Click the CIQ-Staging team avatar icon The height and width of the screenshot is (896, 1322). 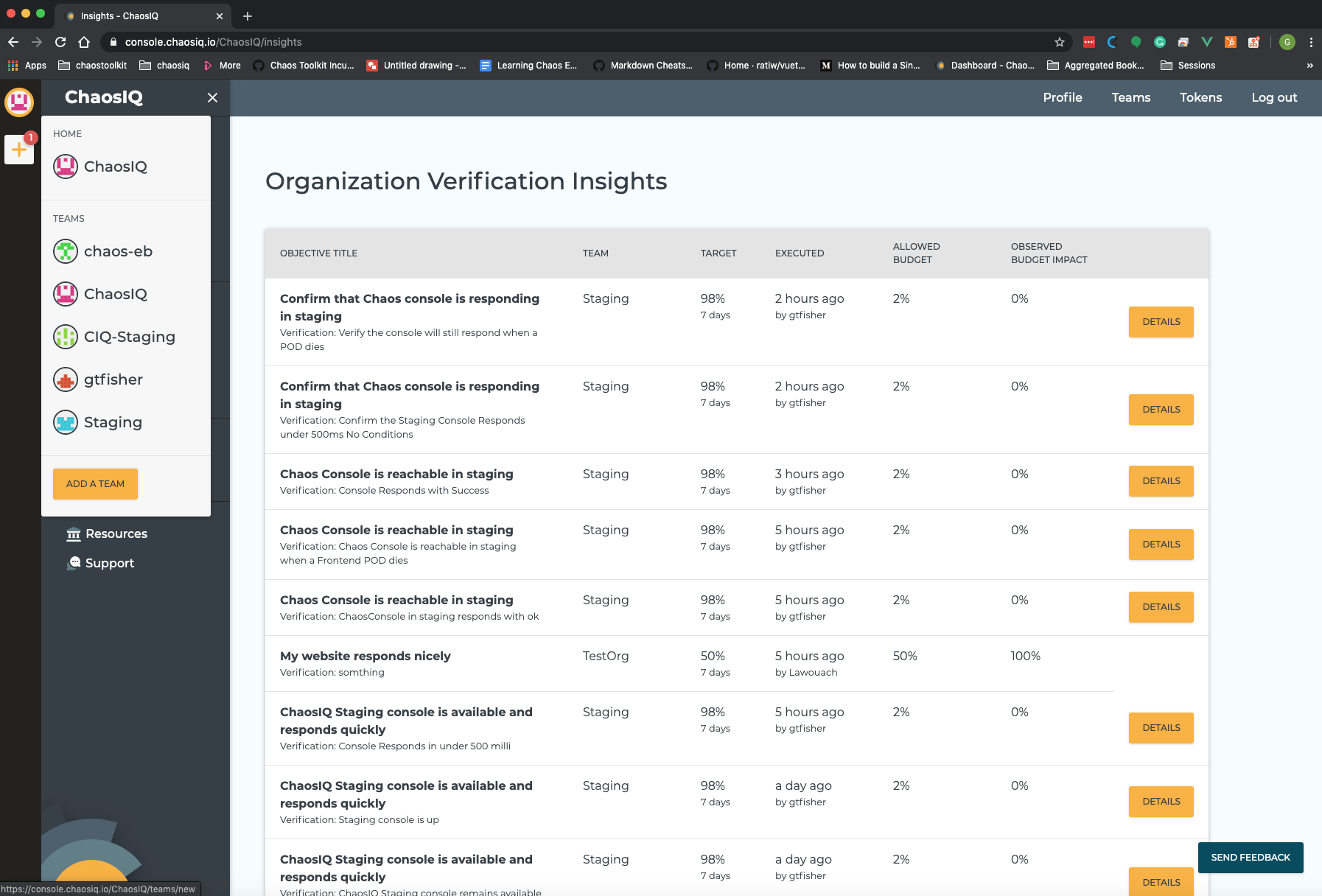click(66, 337)
